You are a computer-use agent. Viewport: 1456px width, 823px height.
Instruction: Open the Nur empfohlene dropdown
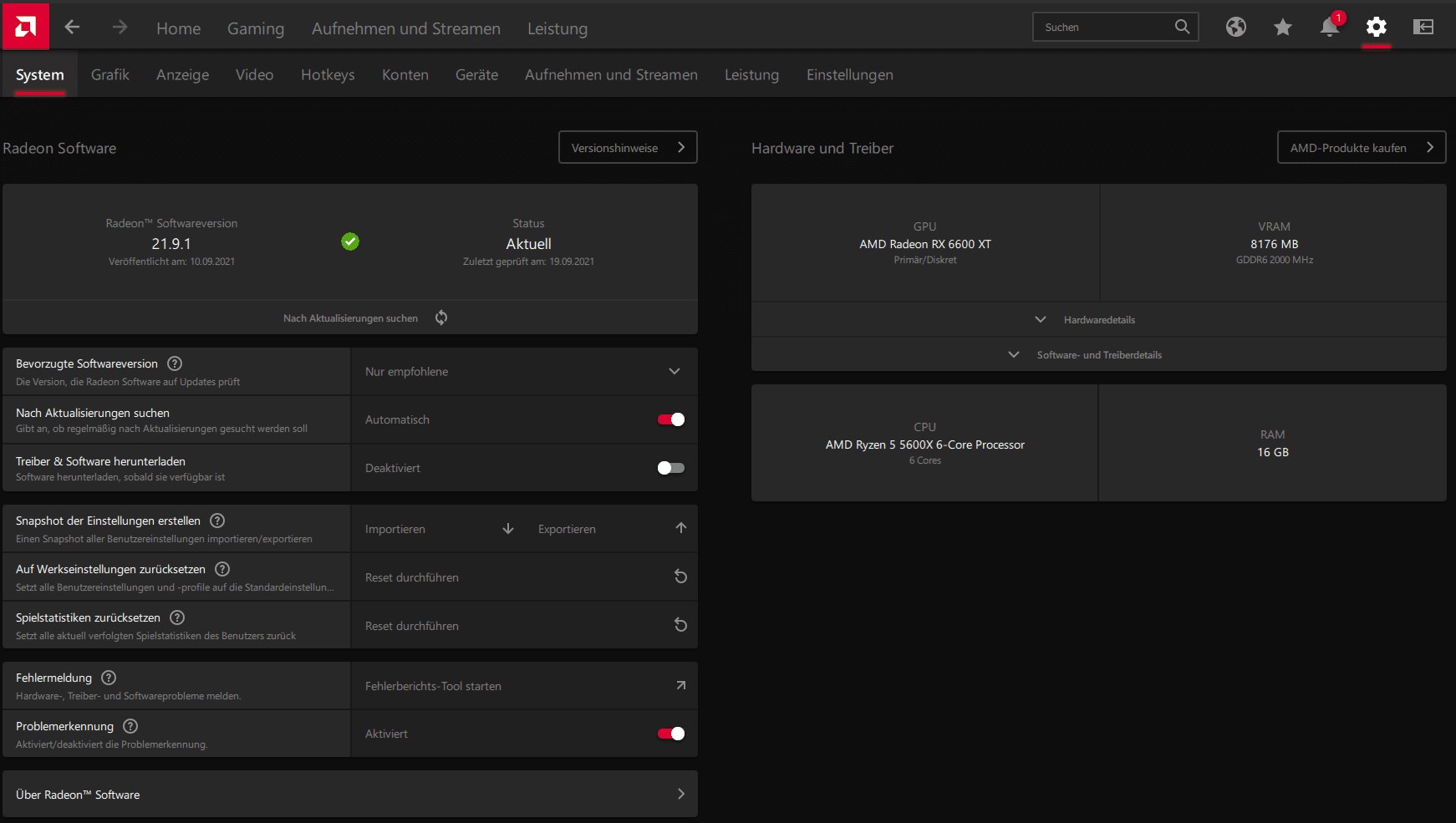pos(524,372)
